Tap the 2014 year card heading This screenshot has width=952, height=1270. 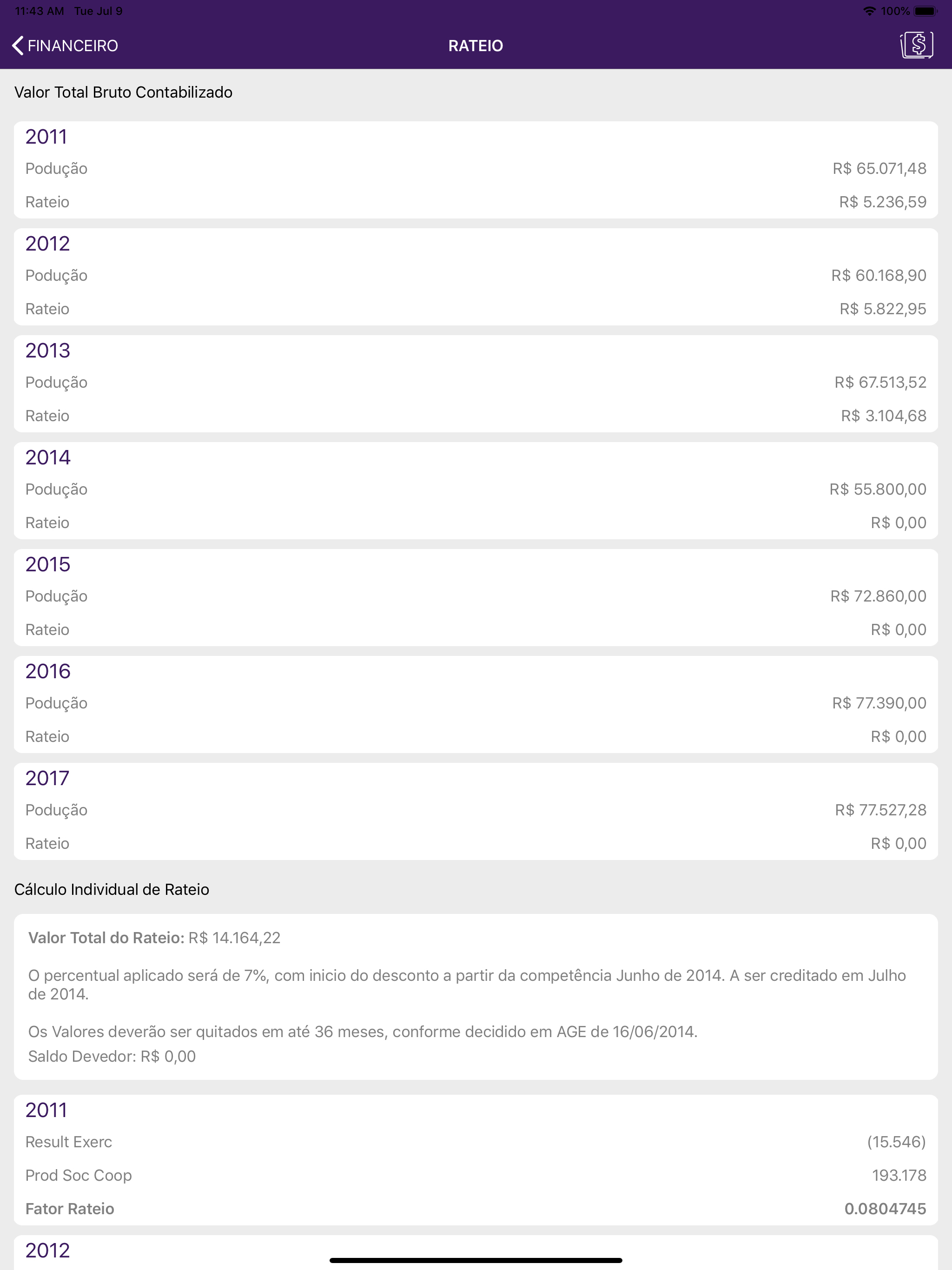(48, 457)
